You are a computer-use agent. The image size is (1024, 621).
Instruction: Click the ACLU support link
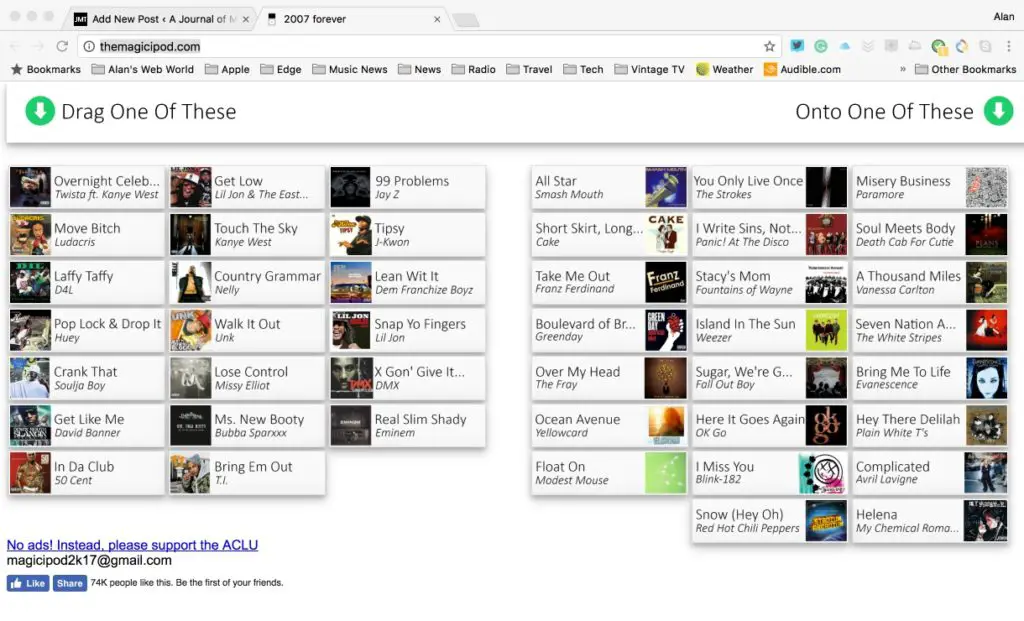click(x=133, y=545)
